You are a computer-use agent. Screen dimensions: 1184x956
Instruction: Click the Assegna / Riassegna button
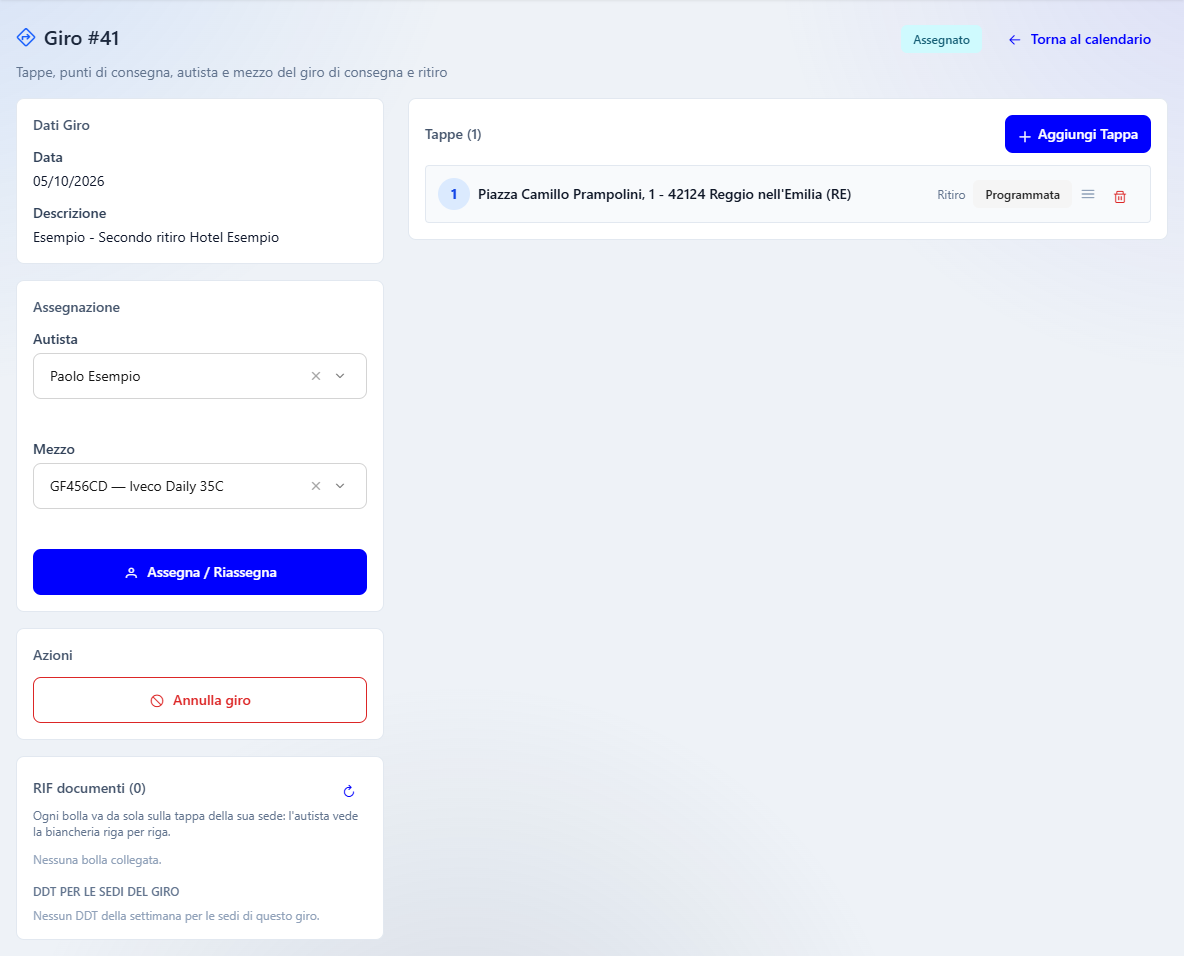(x=200, y=572)
